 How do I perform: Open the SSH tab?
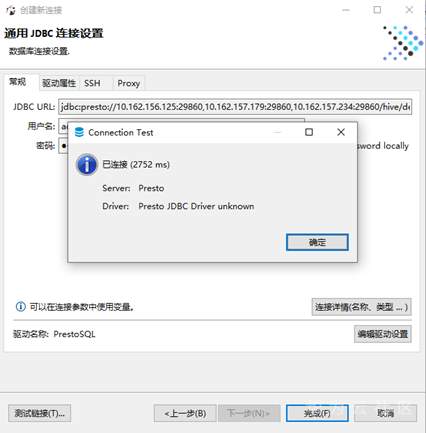pyautogui.click(x=92, y=83)
